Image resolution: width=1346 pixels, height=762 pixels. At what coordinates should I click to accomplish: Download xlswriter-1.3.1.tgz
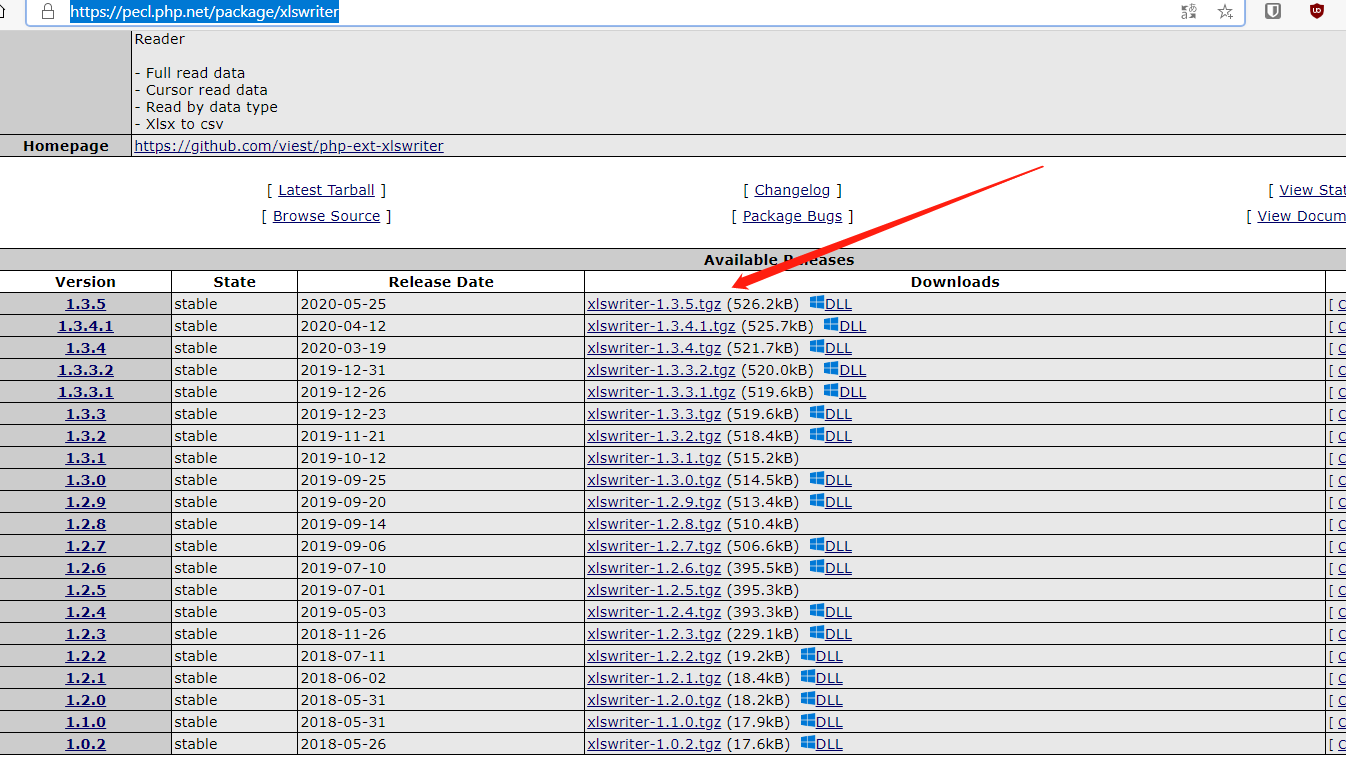654,458
